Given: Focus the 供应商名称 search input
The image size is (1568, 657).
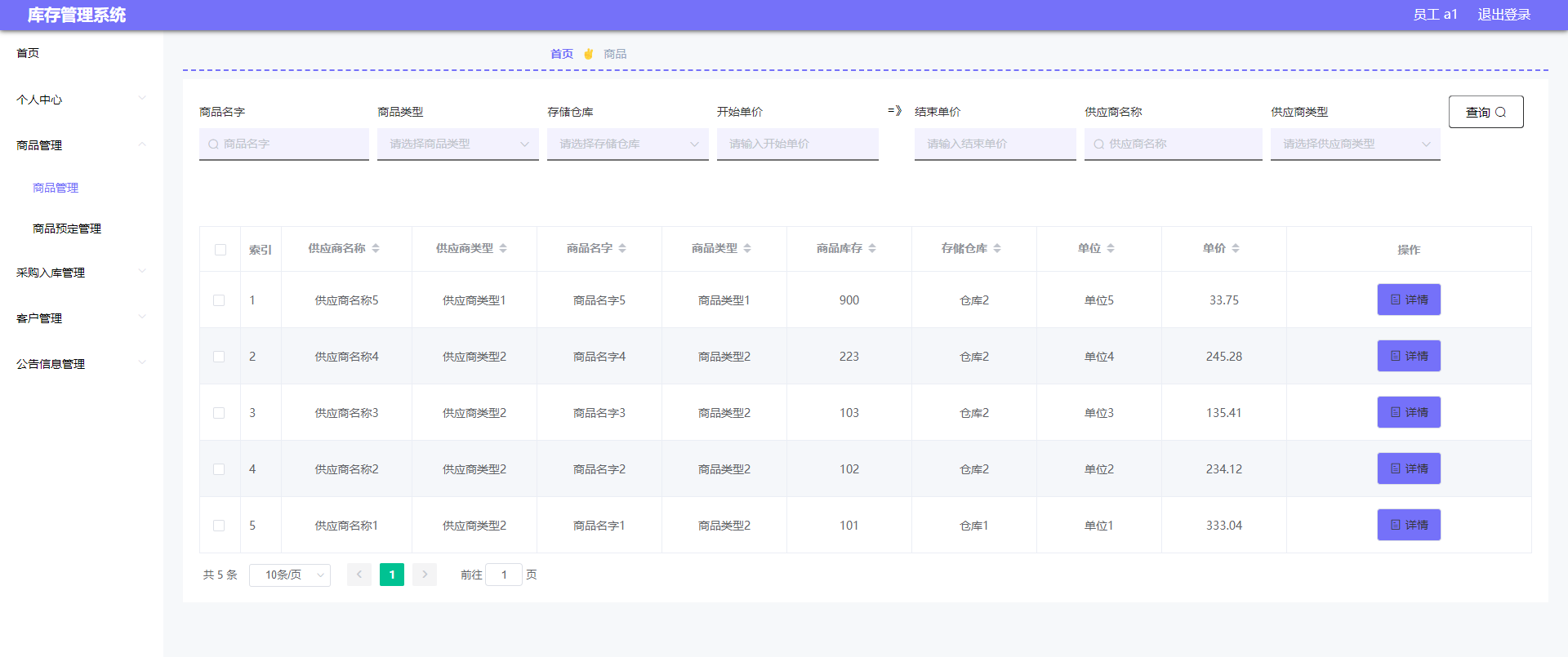Looking at the screenshot, I should tap(1174, 144).
